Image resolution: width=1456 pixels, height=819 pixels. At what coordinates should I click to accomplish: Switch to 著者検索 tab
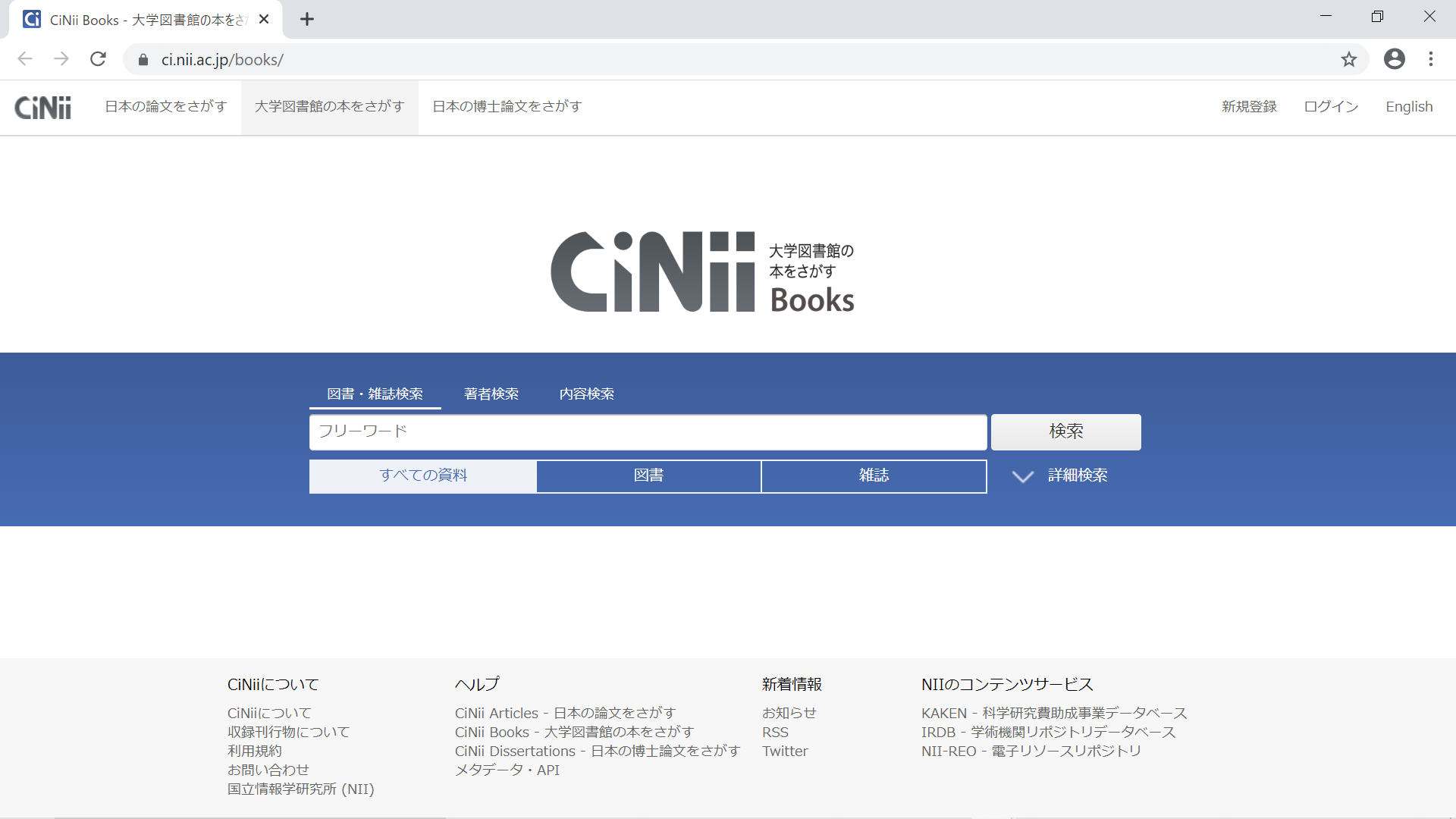pos(491,394)
